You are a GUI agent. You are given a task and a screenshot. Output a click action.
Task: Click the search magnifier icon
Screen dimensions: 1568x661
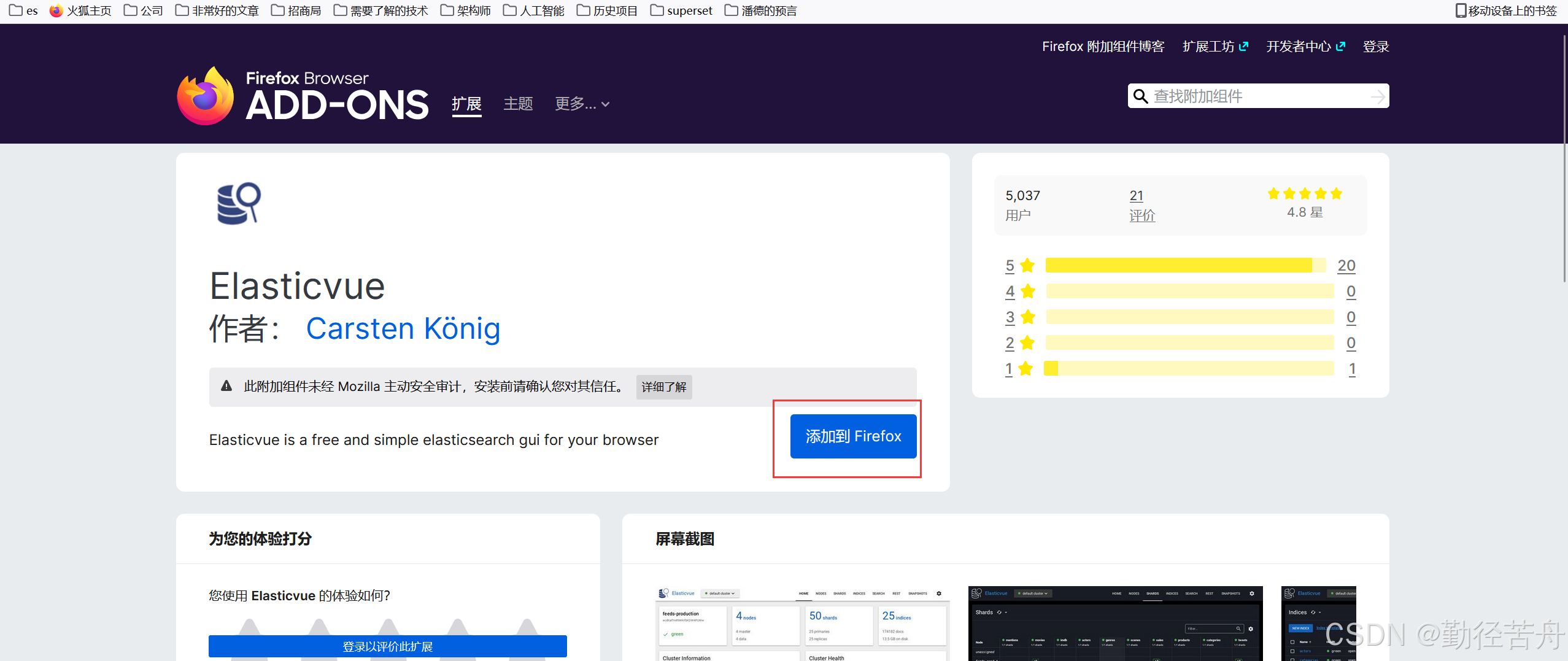1140,96
